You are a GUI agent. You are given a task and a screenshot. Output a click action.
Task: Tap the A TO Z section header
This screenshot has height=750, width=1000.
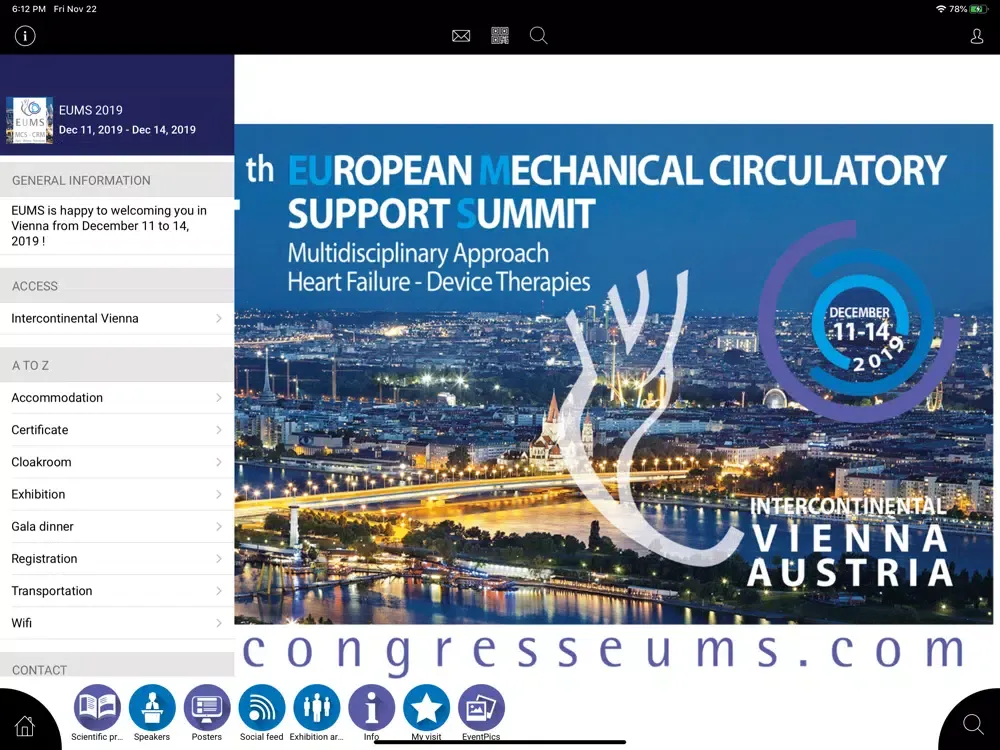117,365
